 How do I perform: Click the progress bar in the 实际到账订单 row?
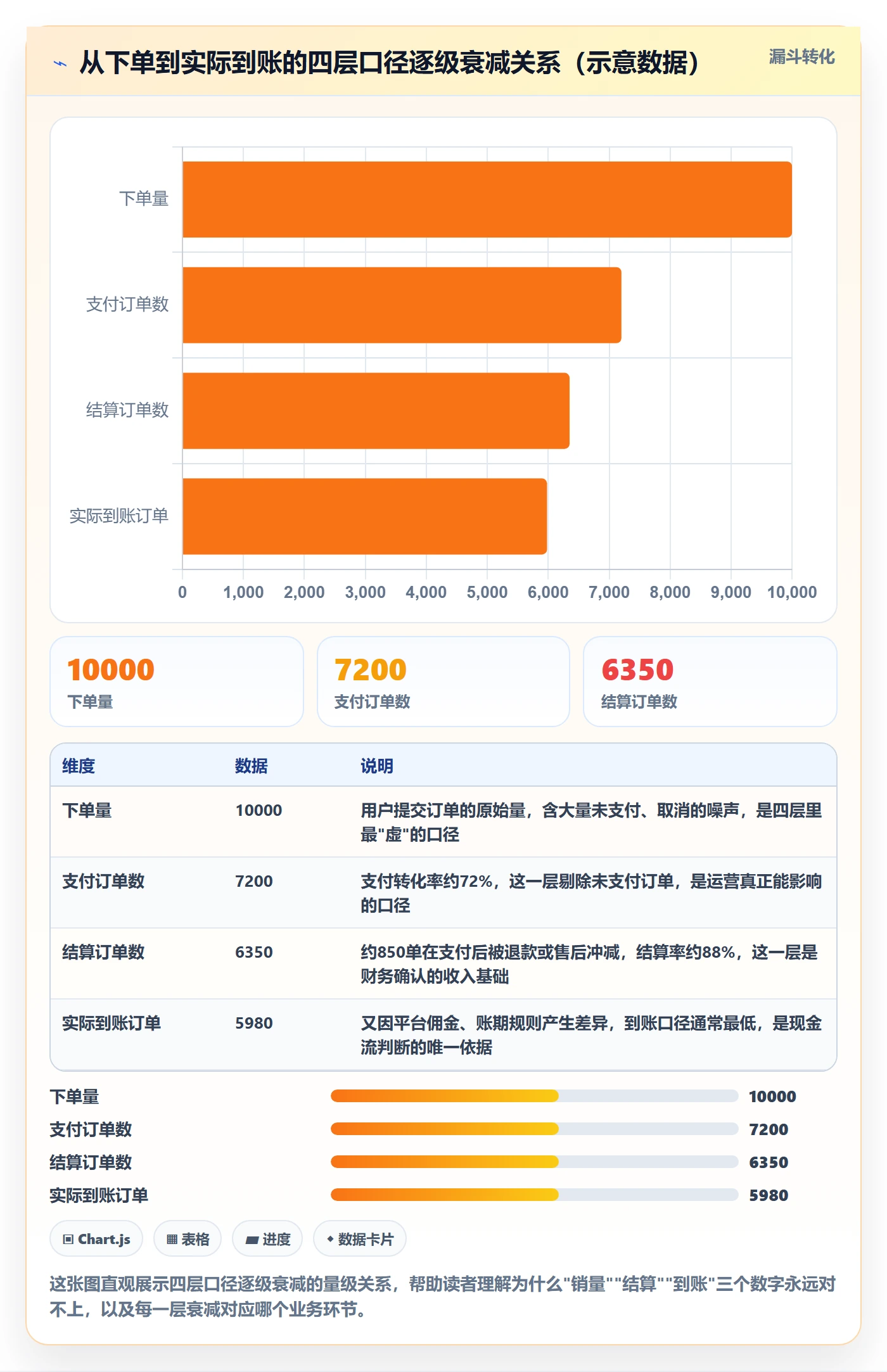[534, 1195]
